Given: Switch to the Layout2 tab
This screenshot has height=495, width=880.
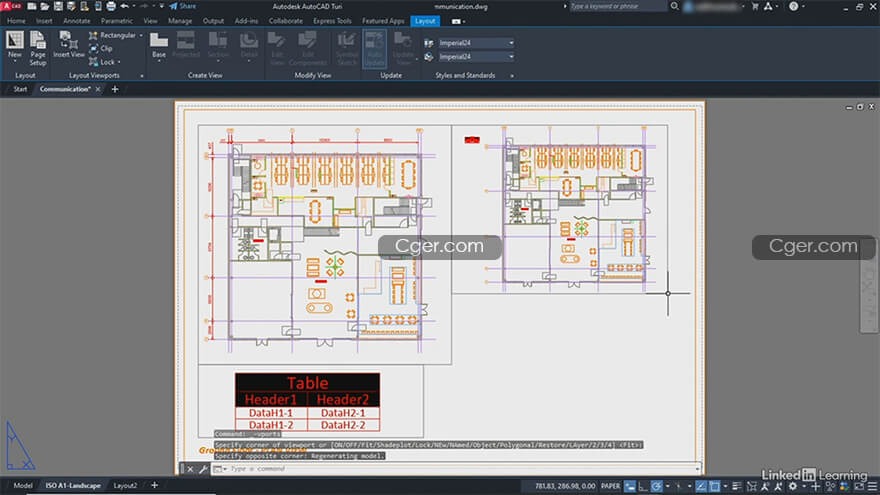Looking at the screenshot, I should [x=125, y=485].
